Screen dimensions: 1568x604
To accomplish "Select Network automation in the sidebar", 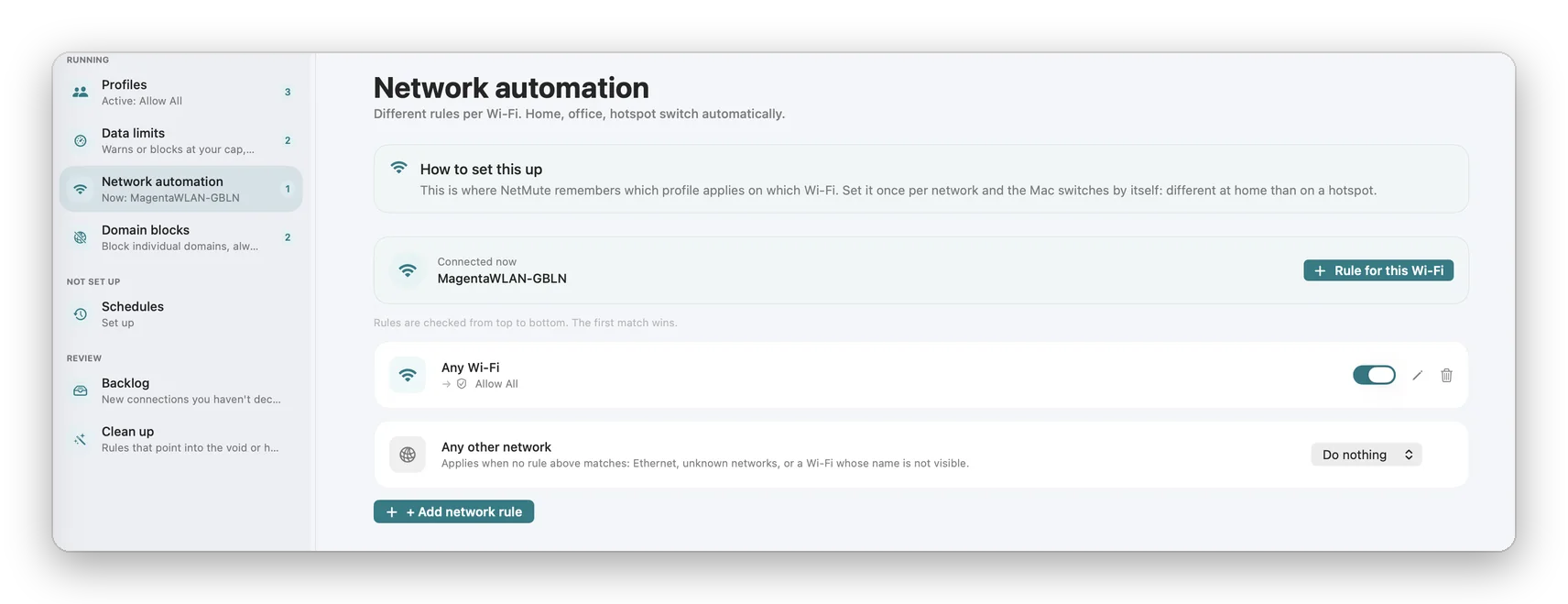I will pos(181,189).
